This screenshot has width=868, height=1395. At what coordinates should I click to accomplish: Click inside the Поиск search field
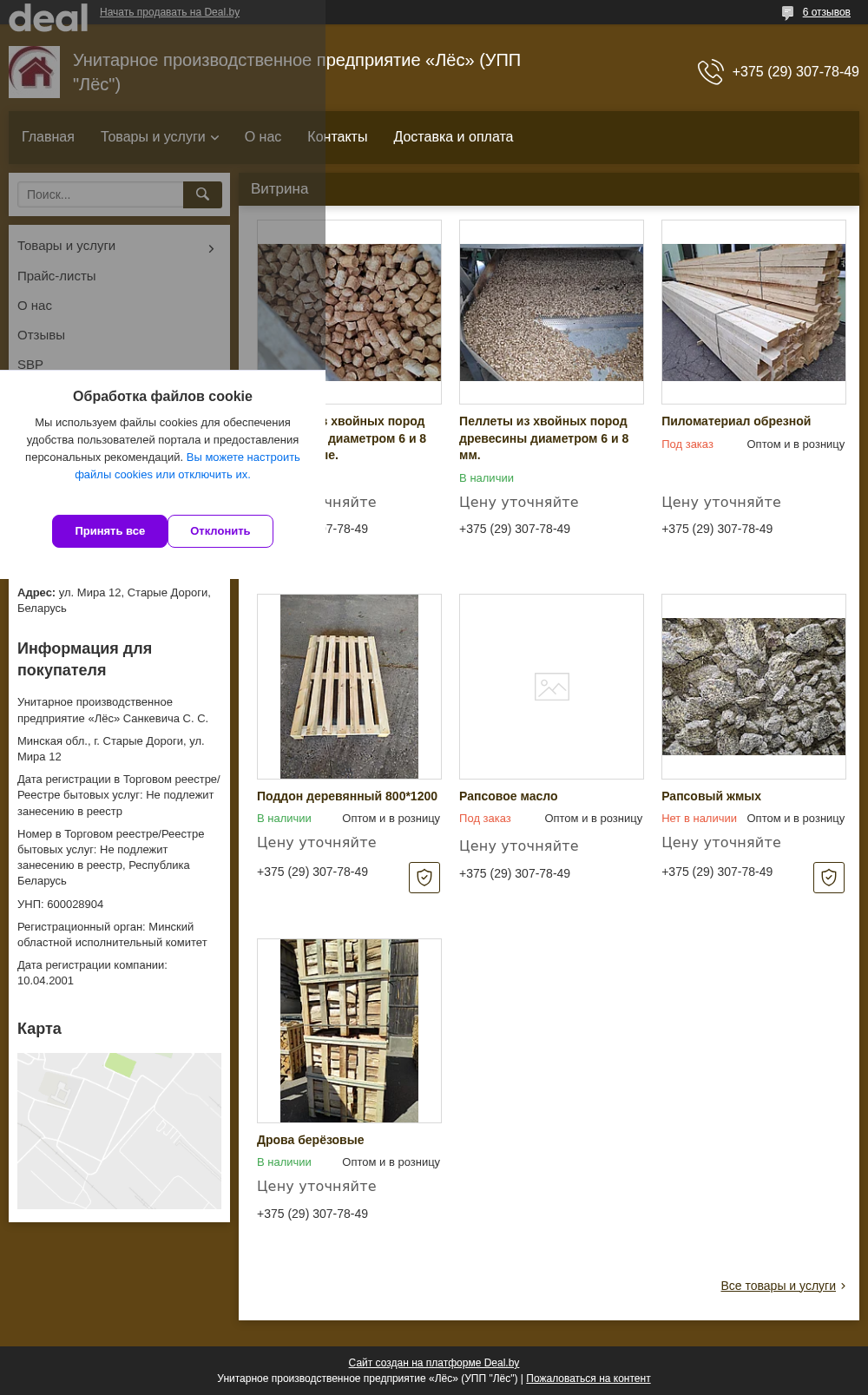pyautogui.click(x=101, y=194)
